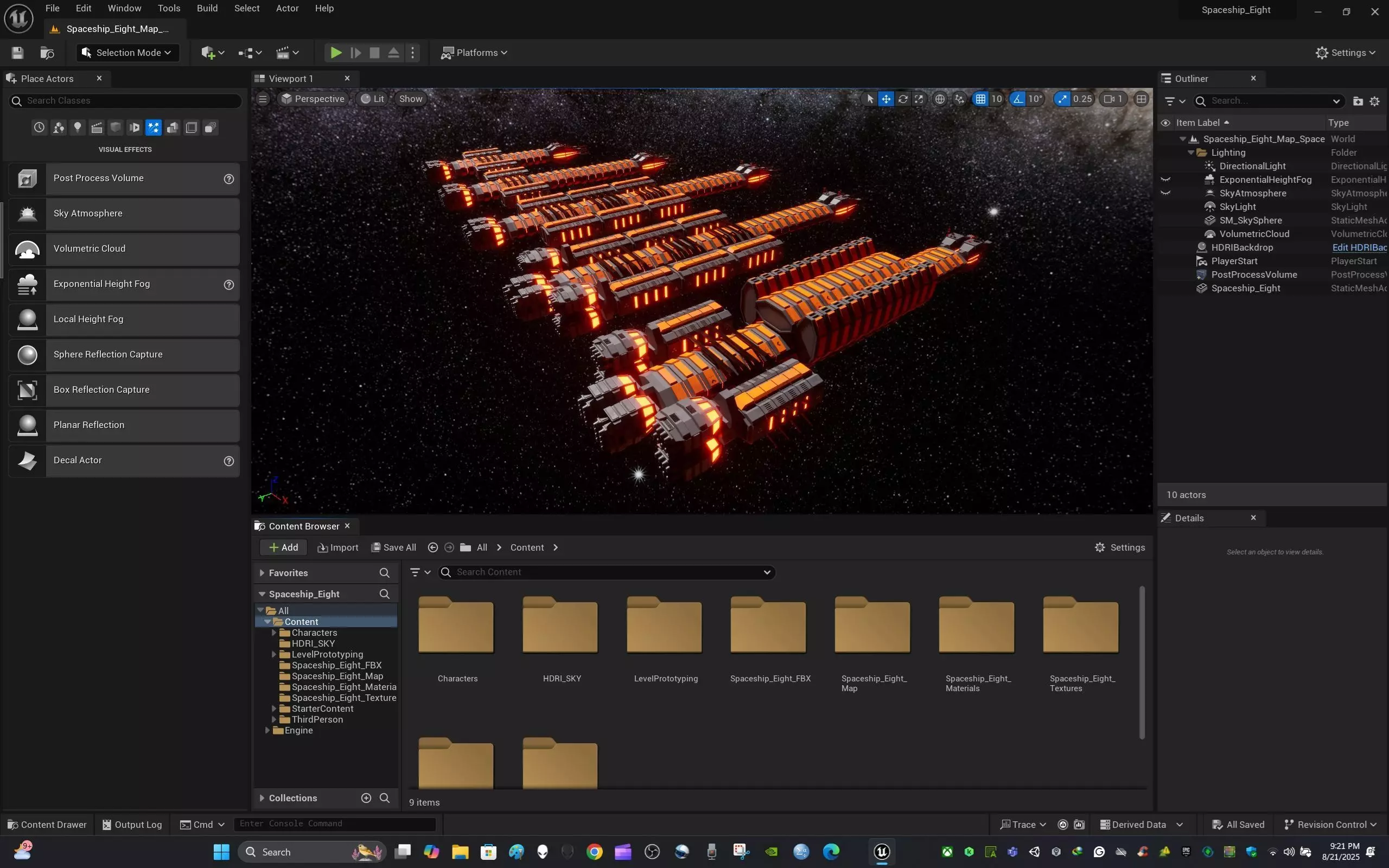The height and width of the screenshot is (868, 1389).
Task: Toggle grid snapping in the viewport
Action: tap(980, 99)
